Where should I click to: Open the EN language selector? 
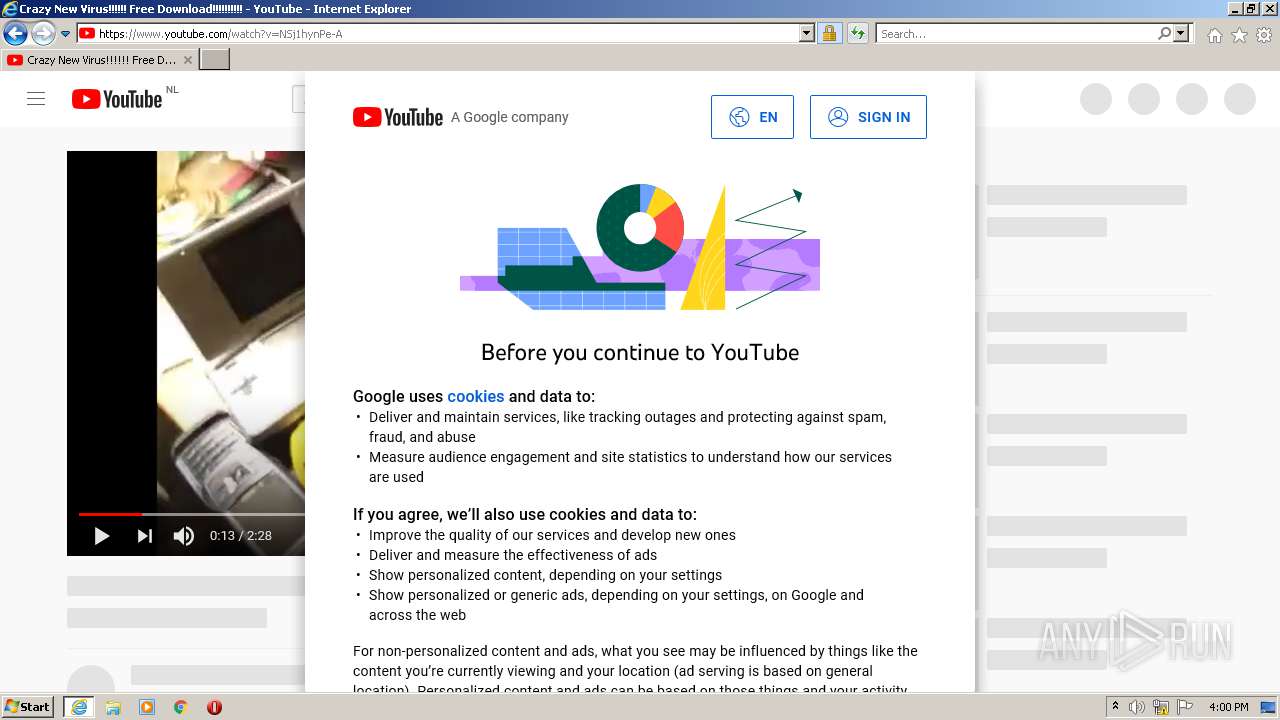click(752, 117)
